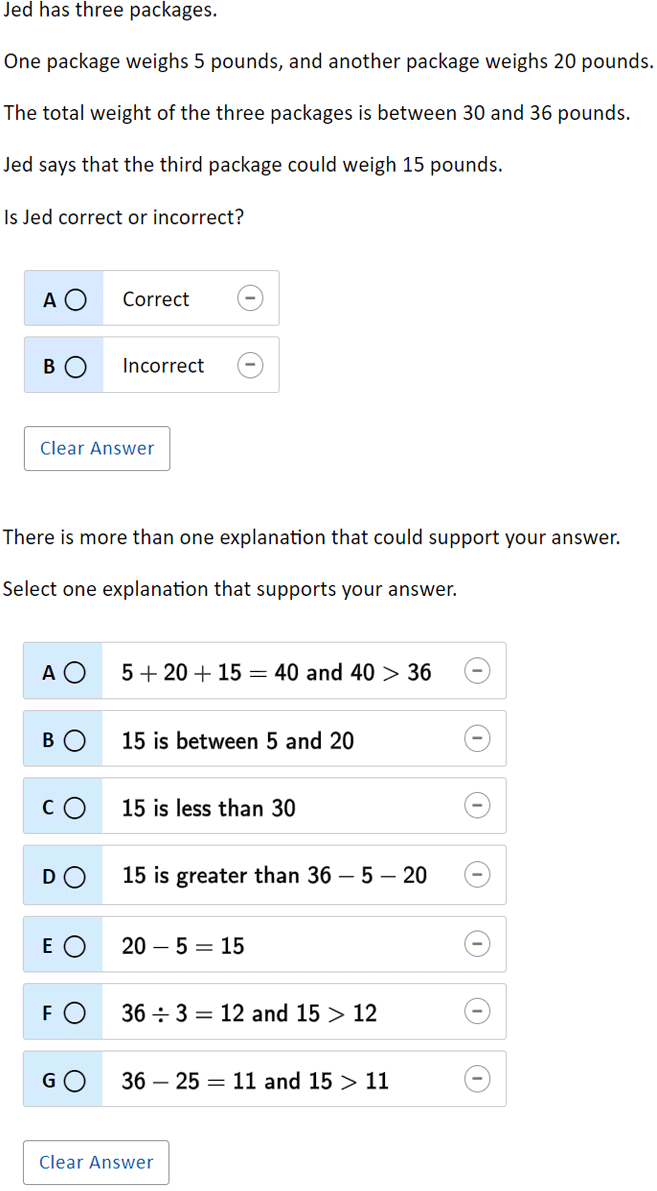Strike out the 20 − 5 = 15 explanation
The image size is (657, 1191).
(x=477, y=944)
